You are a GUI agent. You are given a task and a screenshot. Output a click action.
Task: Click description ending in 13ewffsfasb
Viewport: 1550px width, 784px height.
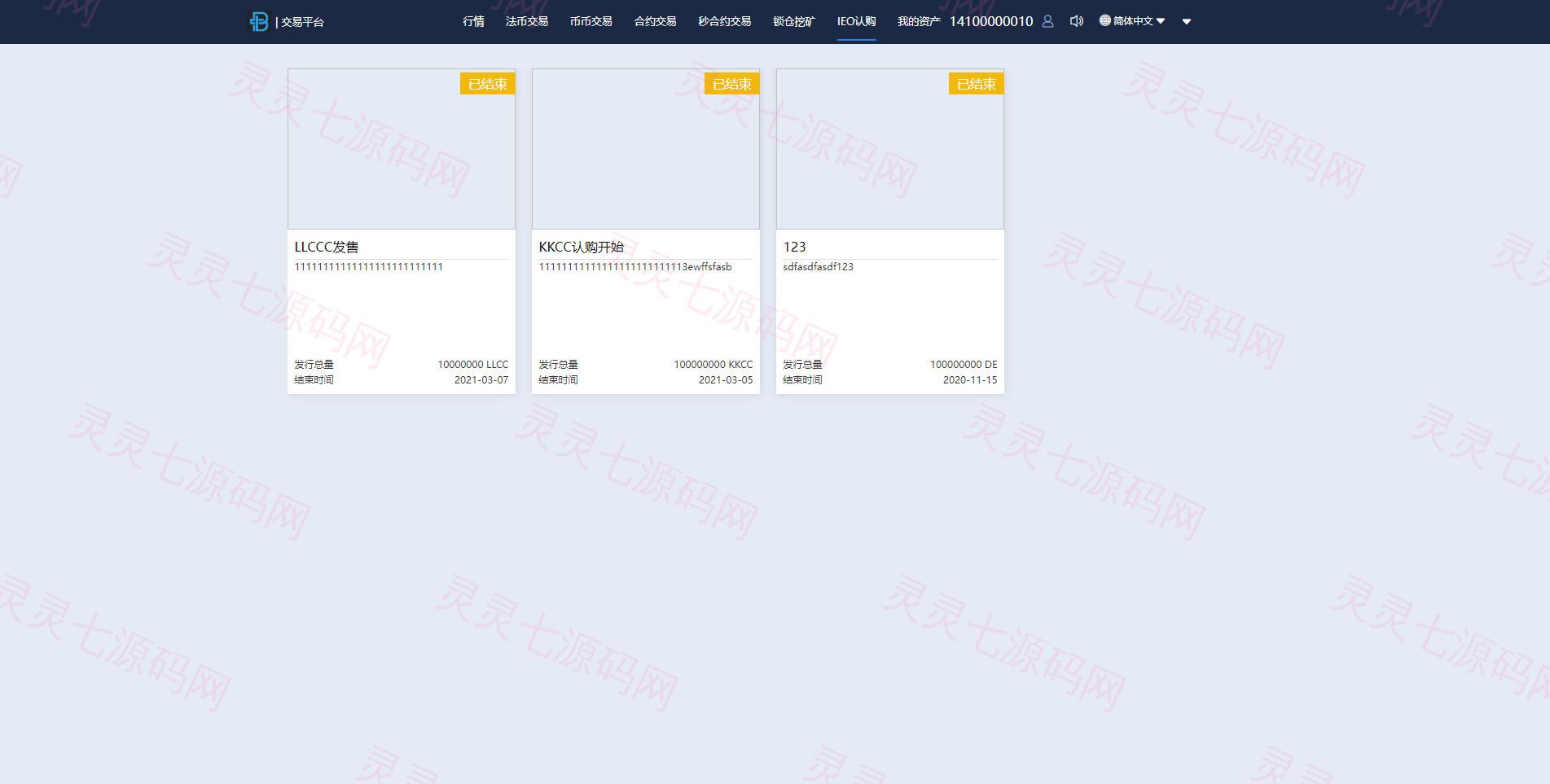(x=635, y=267)
